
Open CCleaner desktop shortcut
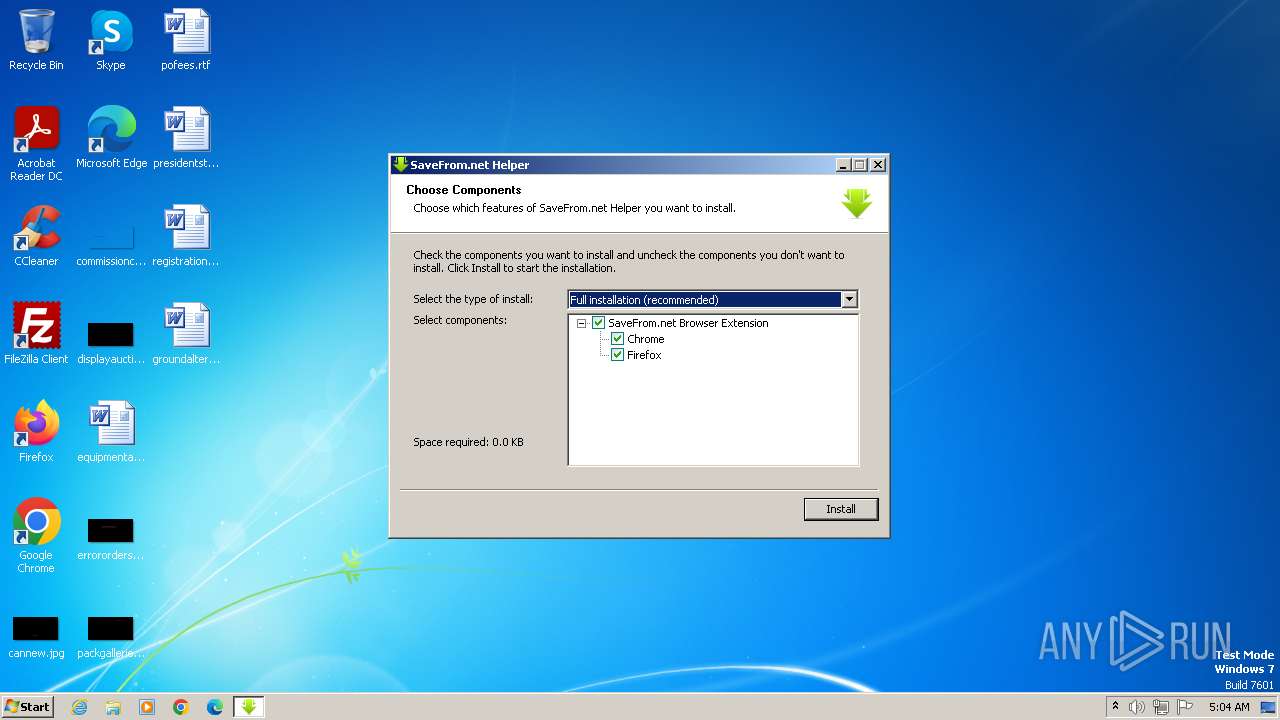pyautogui.click(x=36, y=235)
